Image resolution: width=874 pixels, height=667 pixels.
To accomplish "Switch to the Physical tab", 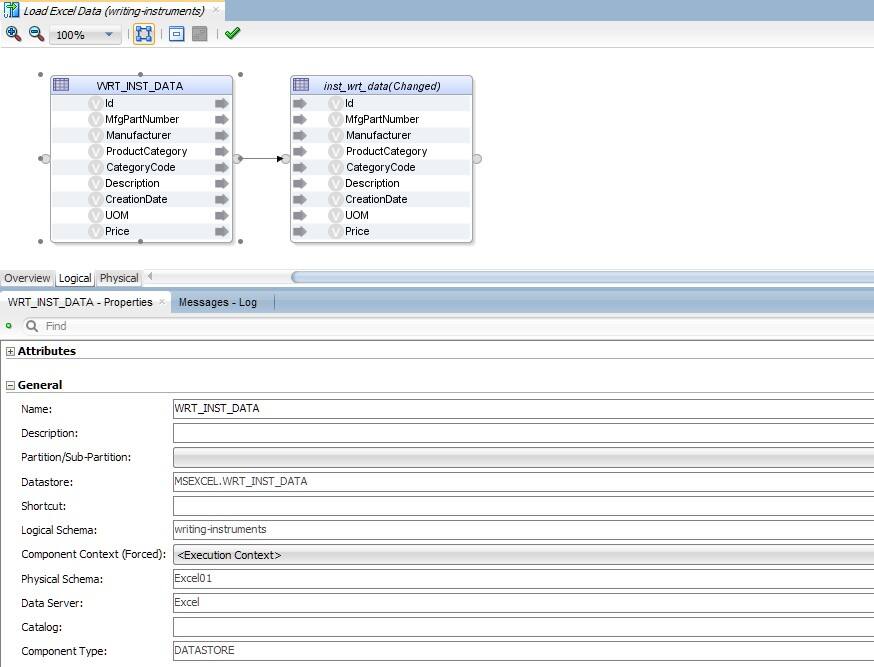I will [119, 278].
